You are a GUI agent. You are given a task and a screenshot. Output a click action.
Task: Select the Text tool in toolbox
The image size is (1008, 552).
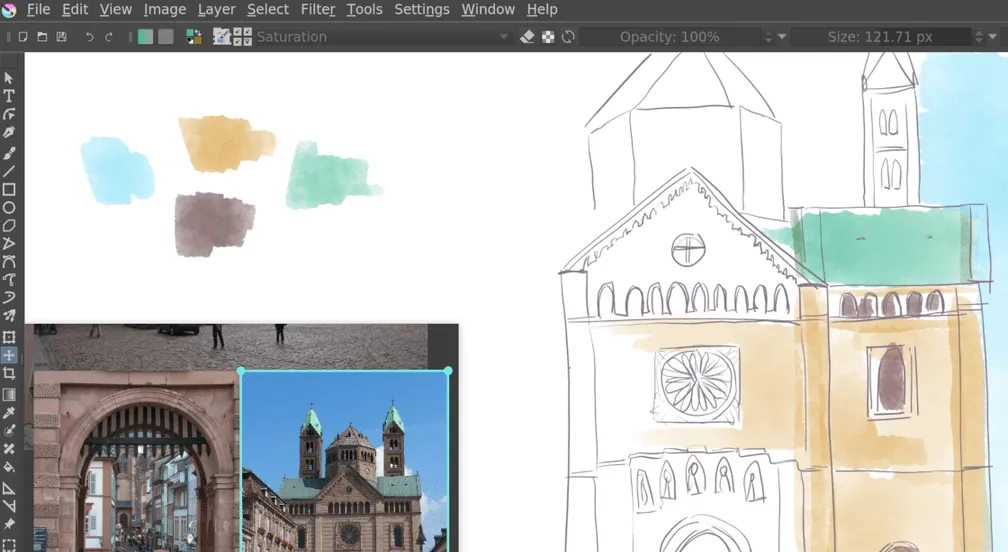click(x=9, y=96)
